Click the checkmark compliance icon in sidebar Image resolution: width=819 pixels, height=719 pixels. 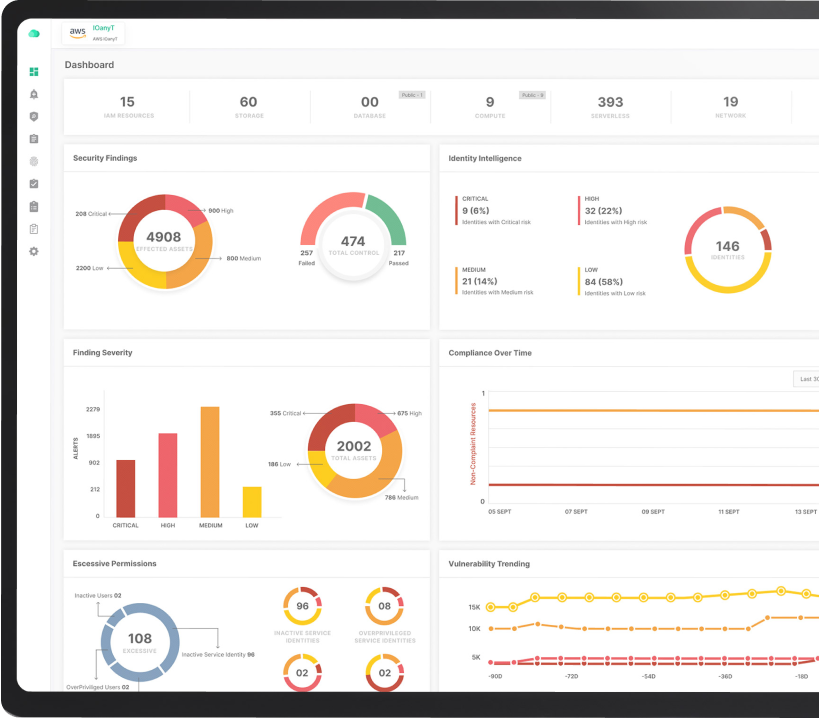[x=34, y=184]
